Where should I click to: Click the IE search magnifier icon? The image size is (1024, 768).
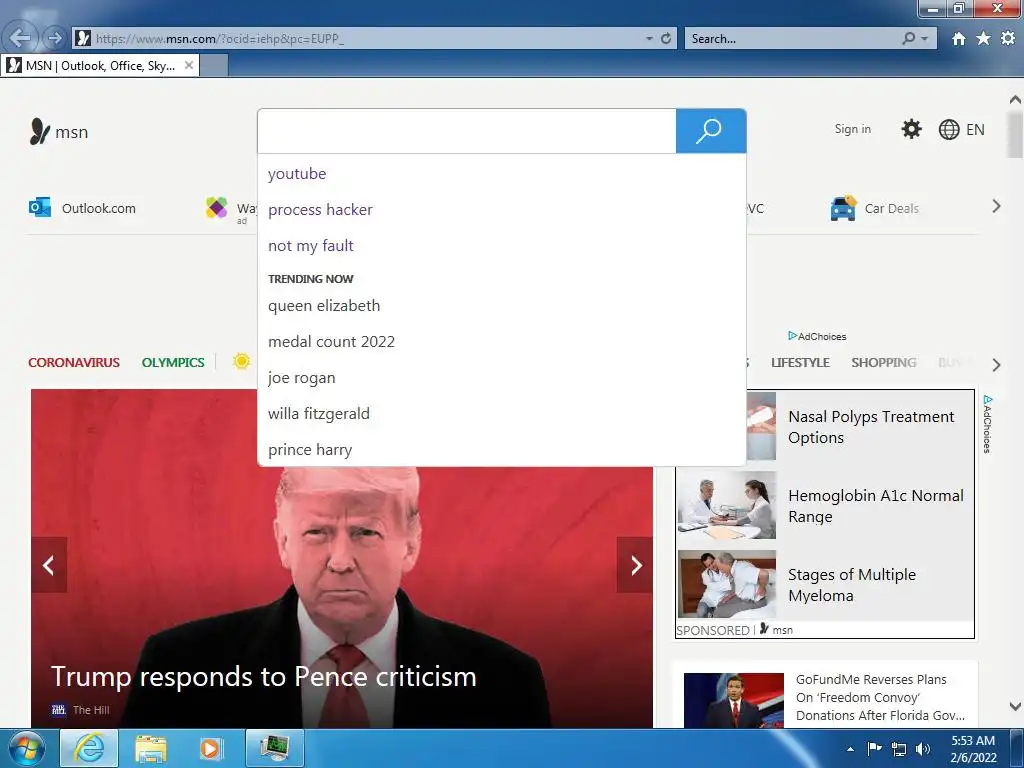point(908,39)
